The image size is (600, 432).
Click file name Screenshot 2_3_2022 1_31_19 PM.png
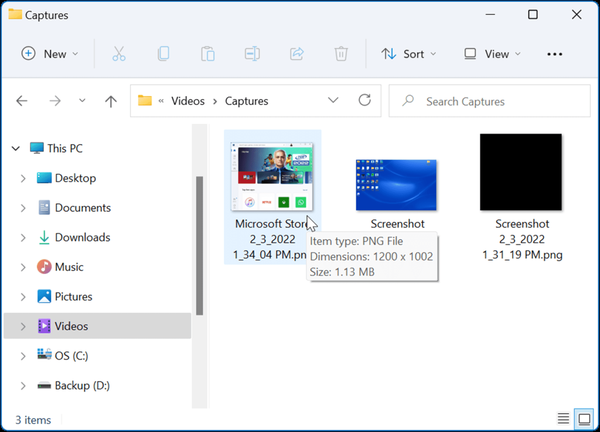[522, 239]
